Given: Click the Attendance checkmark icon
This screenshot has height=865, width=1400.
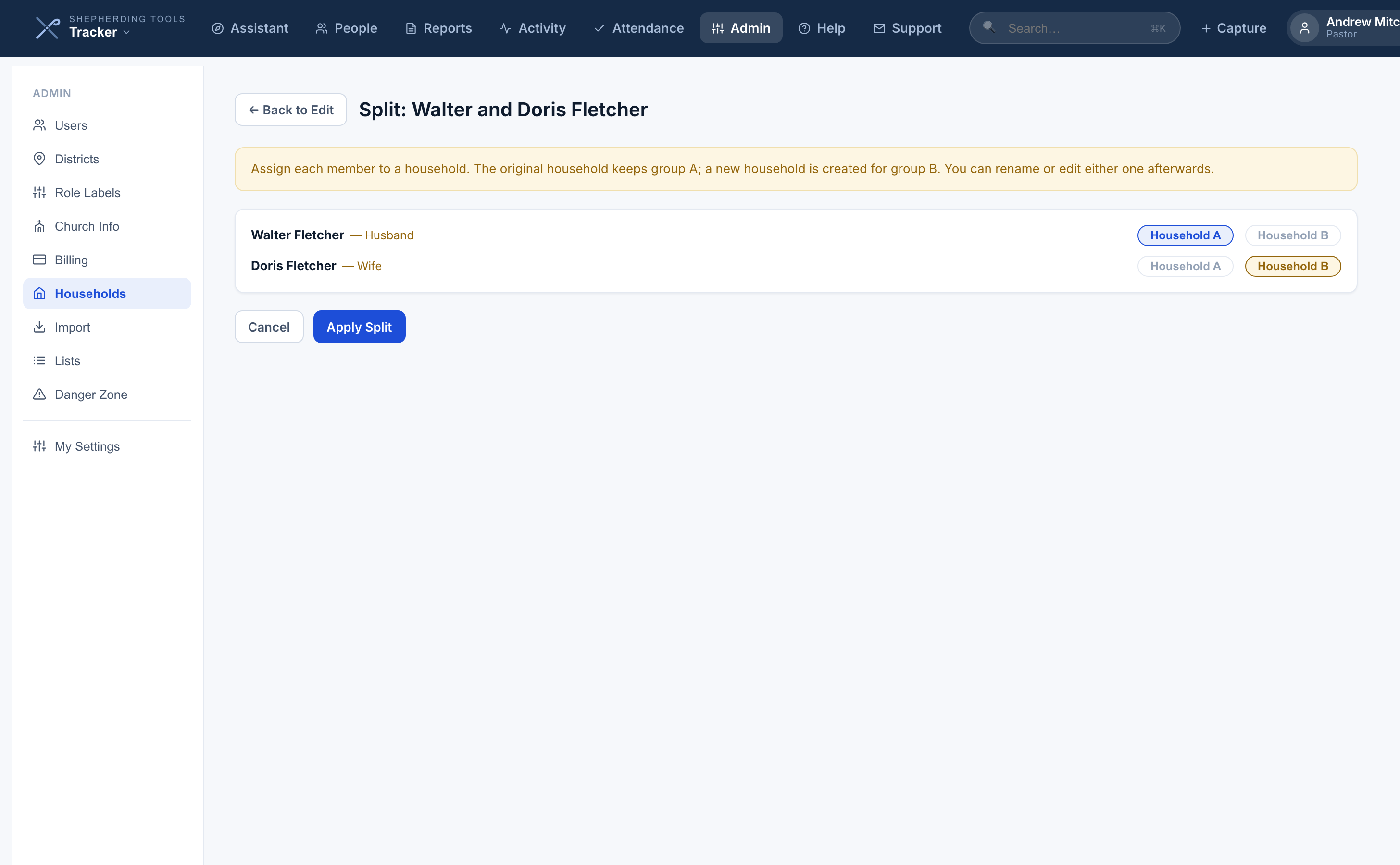Looking at the screenshot, I should [599, 28].
